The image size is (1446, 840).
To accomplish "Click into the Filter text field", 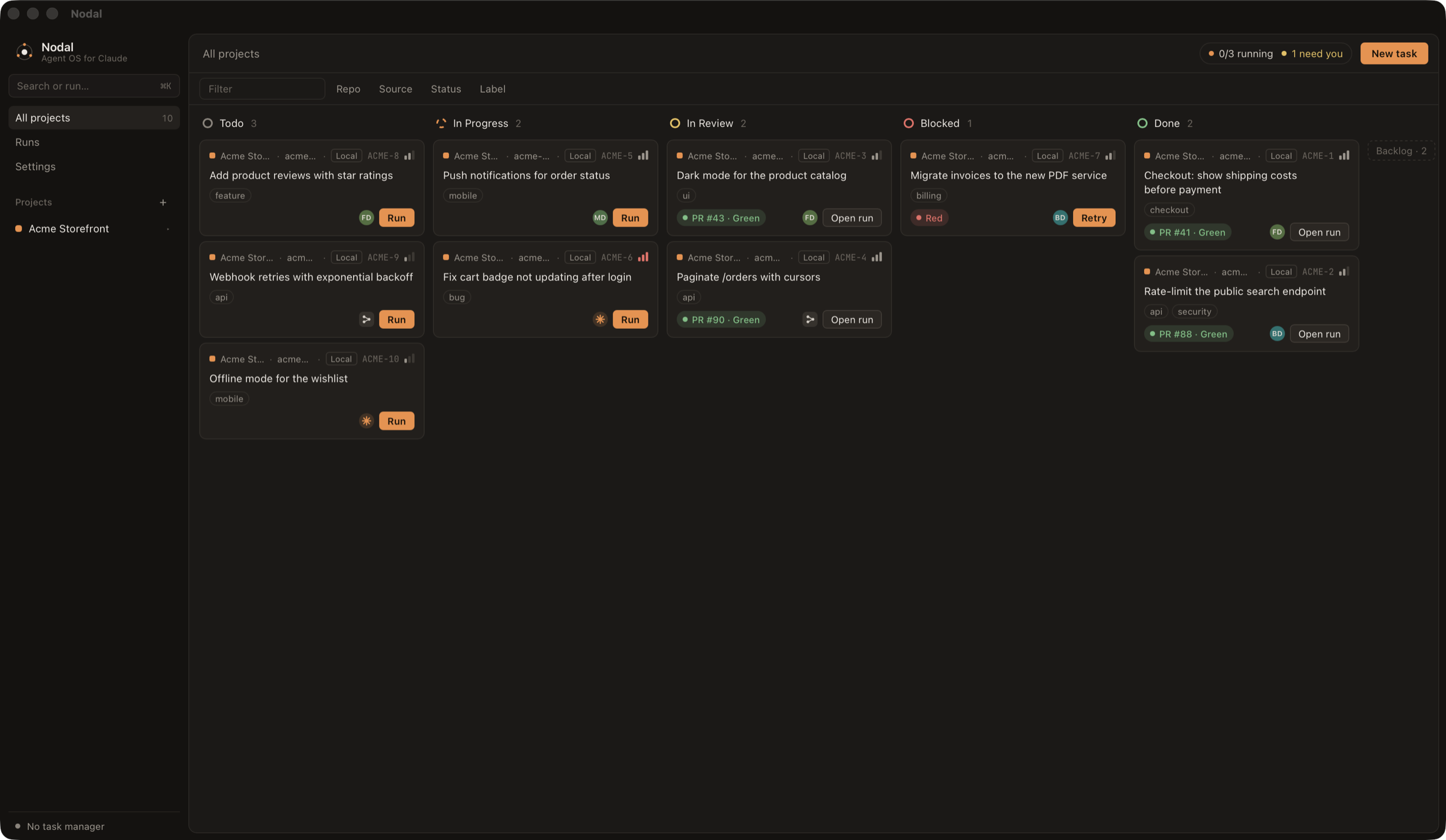I will 262,89.
